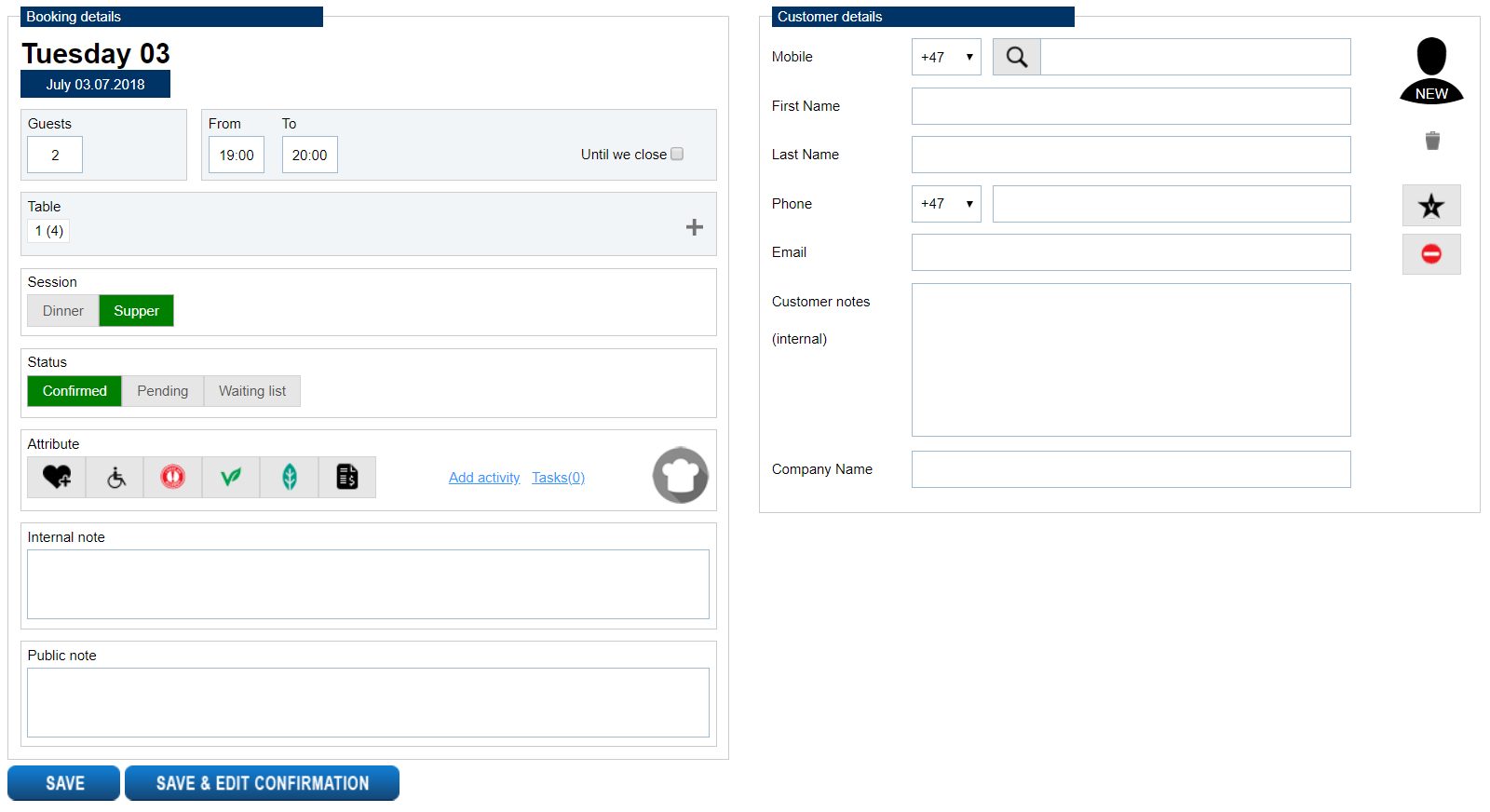
Task: Click the Last Name input field
Action: point(1131,155)
